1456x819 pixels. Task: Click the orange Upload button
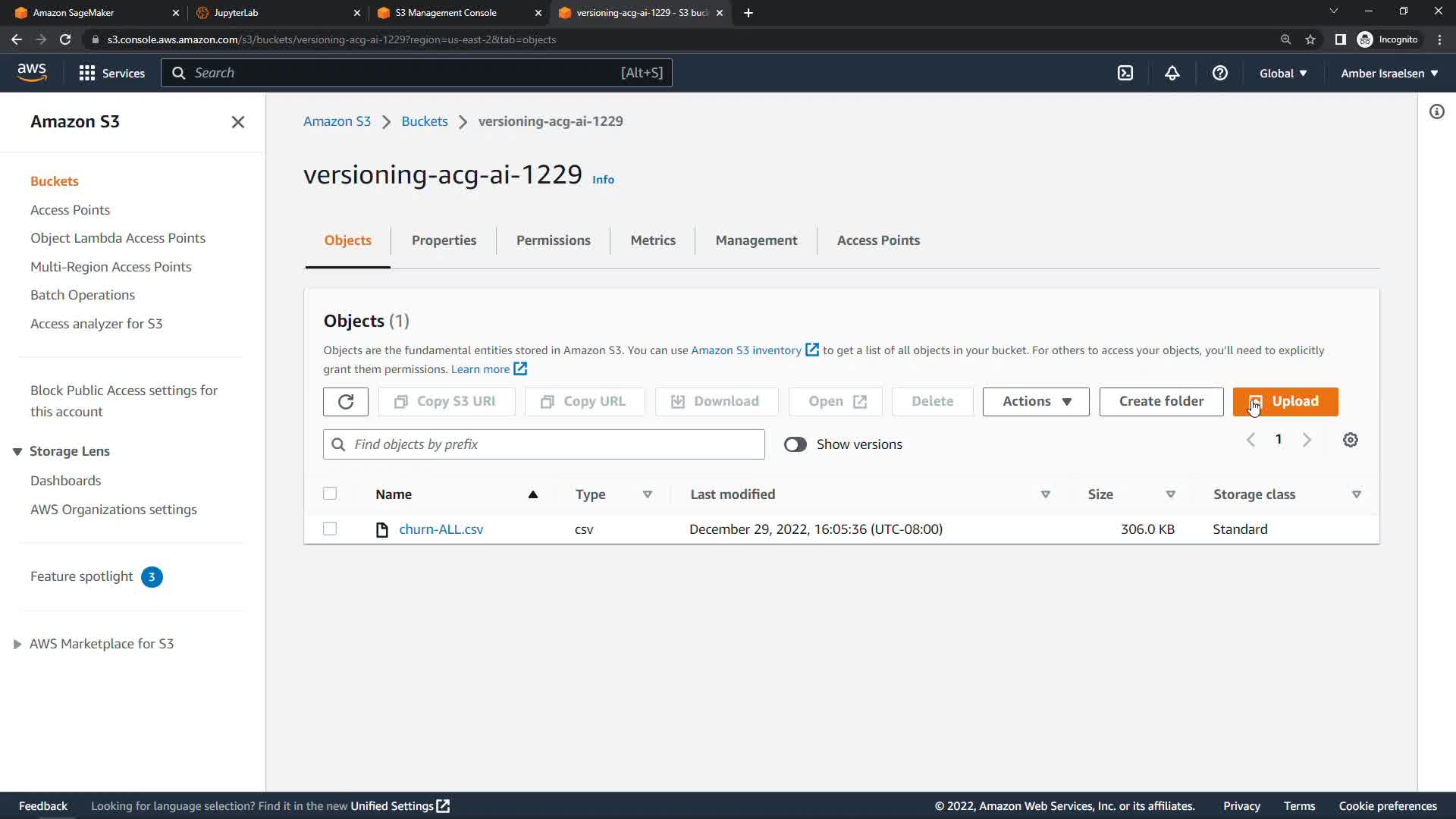pyautogui.click(x=1285, y=402)
